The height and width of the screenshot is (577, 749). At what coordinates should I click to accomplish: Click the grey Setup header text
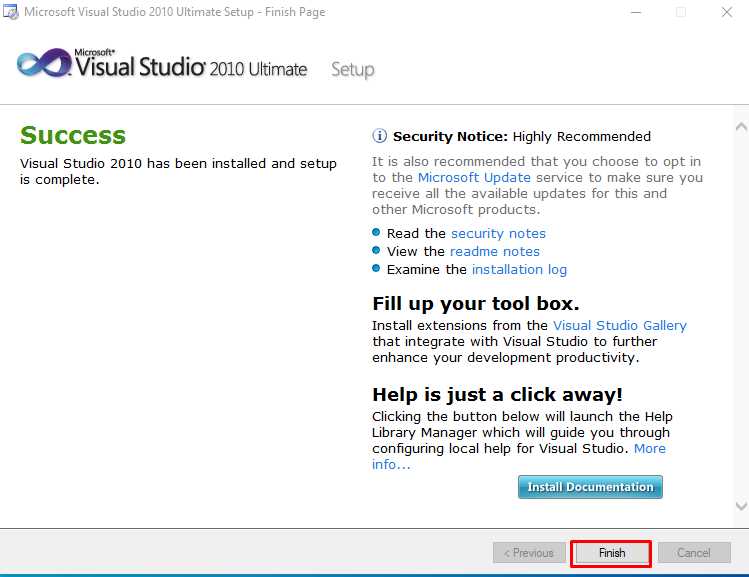coord(353,70)
